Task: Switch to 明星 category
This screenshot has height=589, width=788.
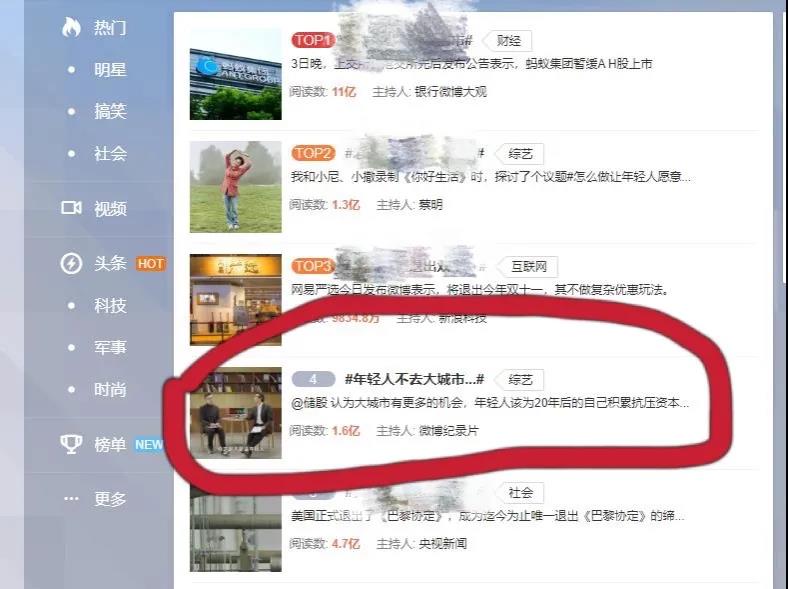Action: pos(110,69)
